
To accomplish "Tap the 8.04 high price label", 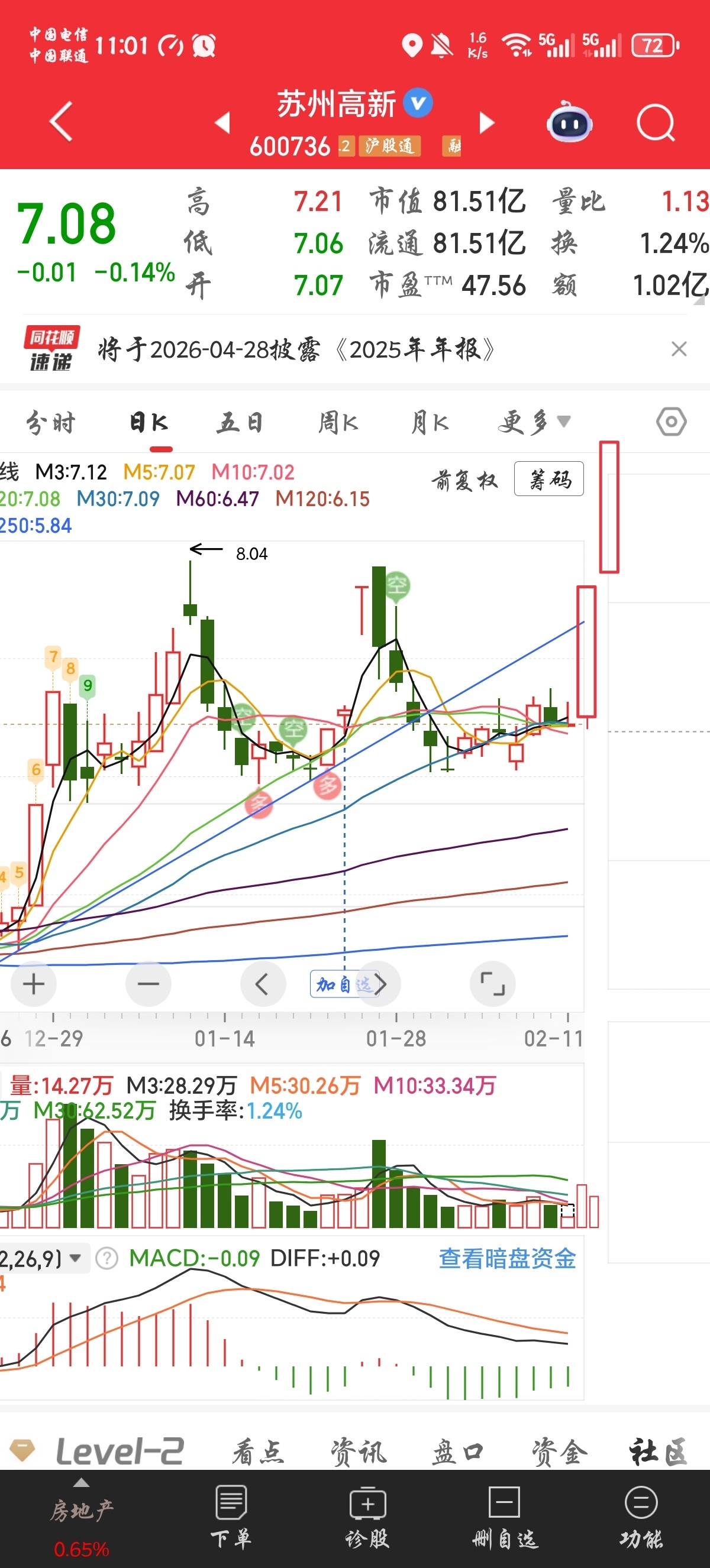I will coord(251,553).
